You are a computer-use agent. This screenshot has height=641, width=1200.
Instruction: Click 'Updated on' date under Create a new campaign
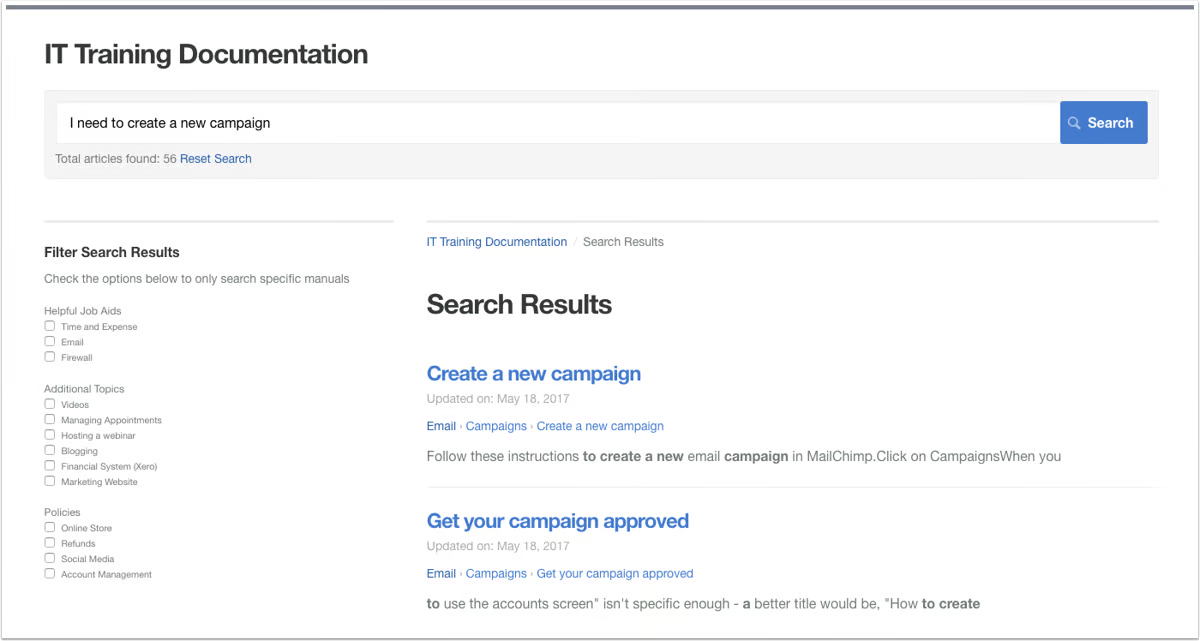(x=498, y=399)
